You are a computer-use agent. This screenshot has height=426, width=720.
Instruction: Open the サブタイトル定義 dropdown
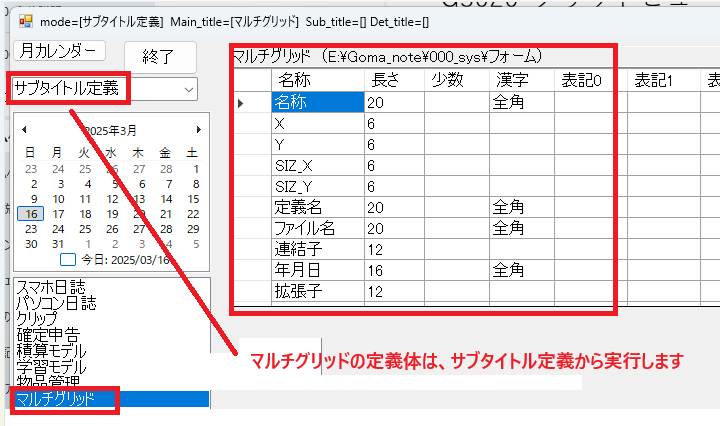[x=189, y=89]
